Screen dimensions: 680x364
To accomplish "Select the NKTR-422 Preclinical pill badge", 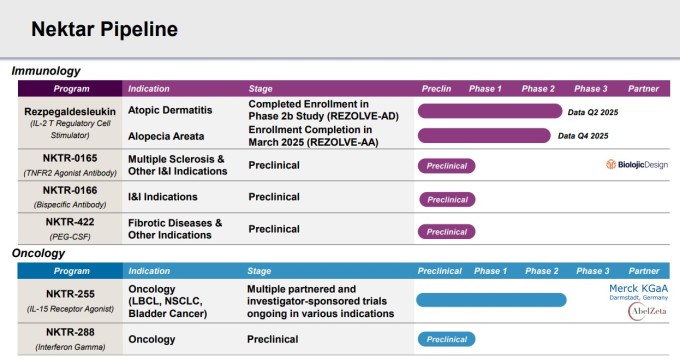I will click(447, 232).
